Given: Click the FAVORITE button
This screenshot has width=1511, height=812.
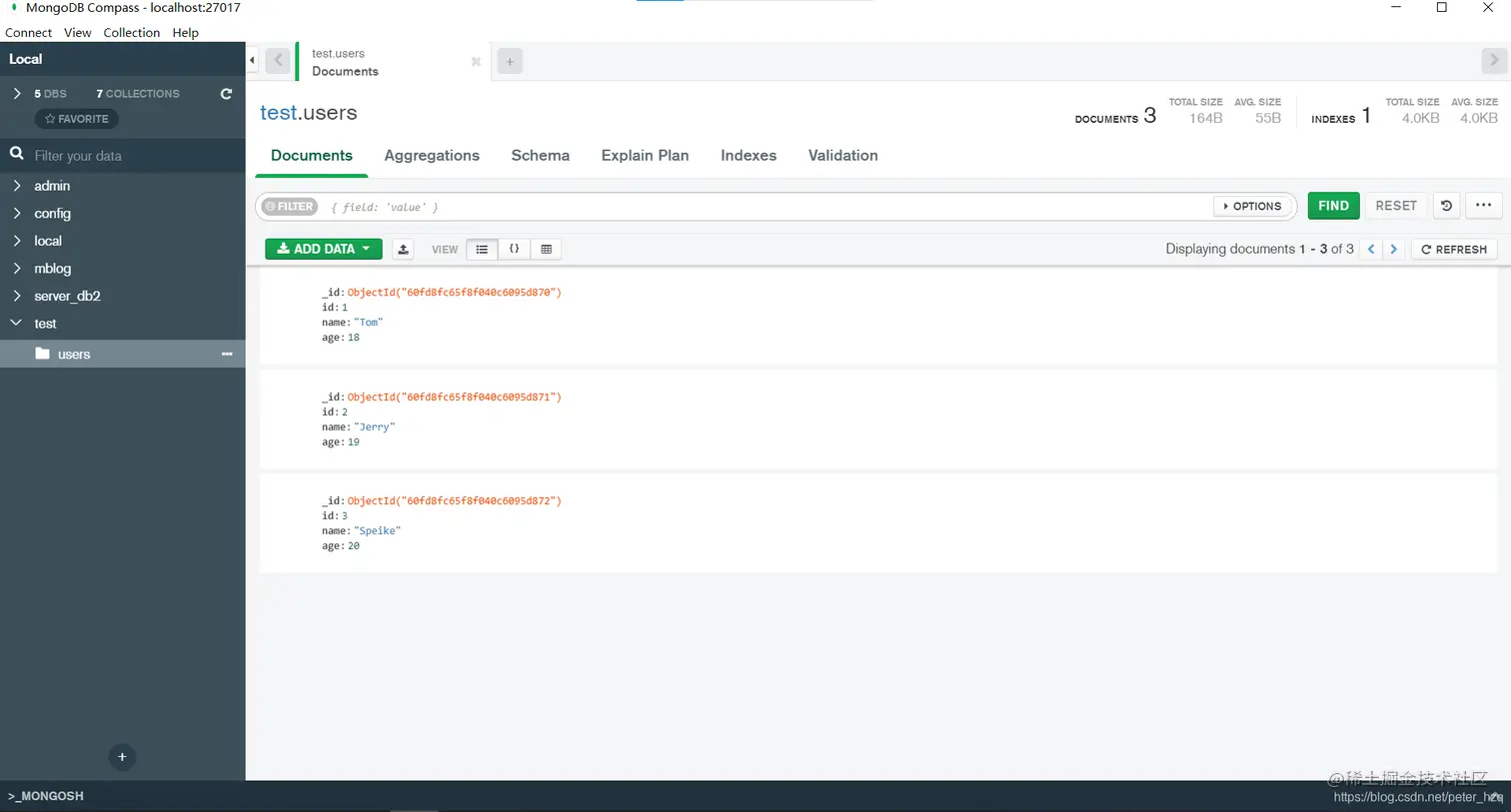Looking at the screenshot, I should pyautogui.click(x=77, y=119).
